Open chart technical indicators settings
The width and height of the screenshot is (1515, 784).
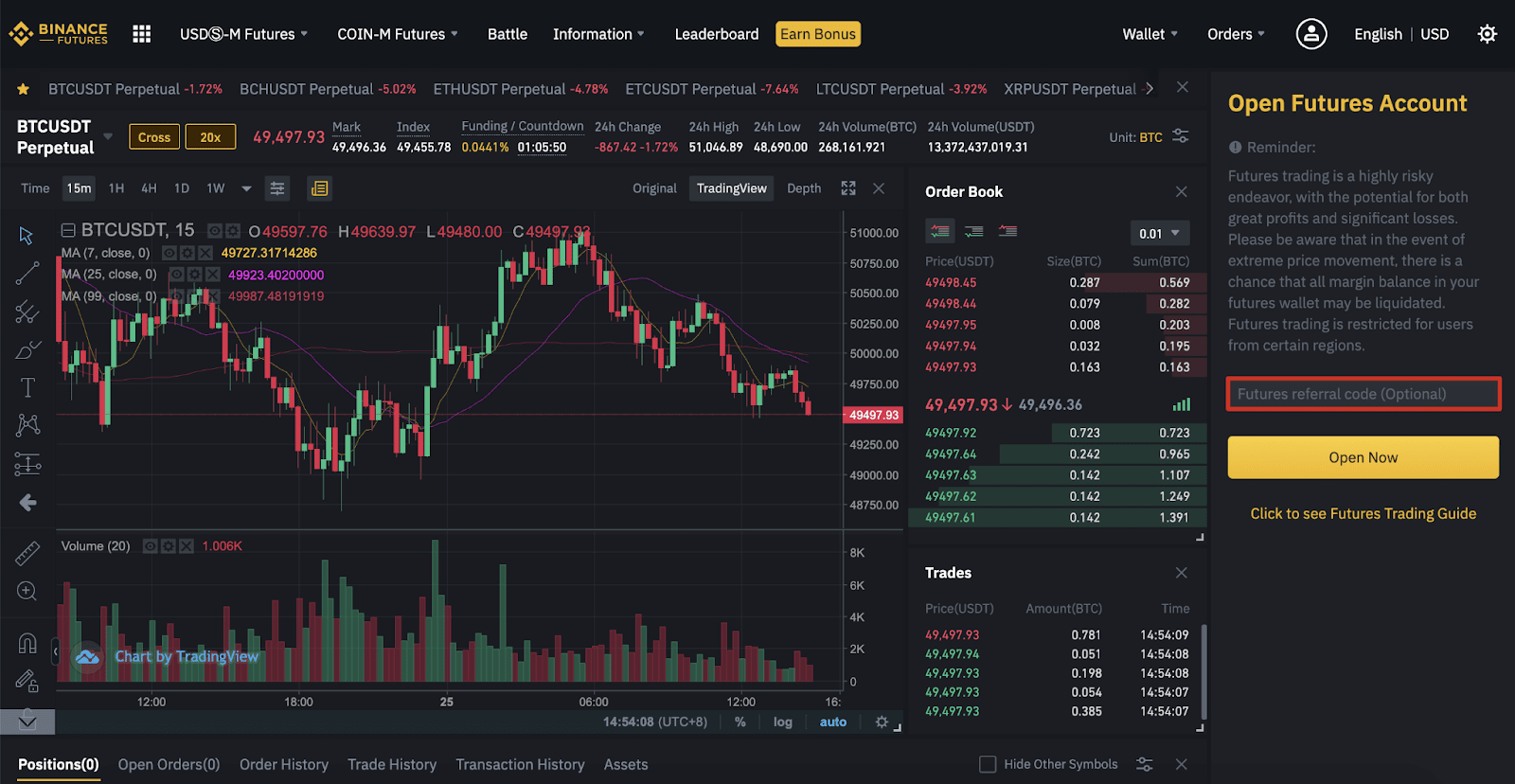pyautogui.click(x=277, y=188)
